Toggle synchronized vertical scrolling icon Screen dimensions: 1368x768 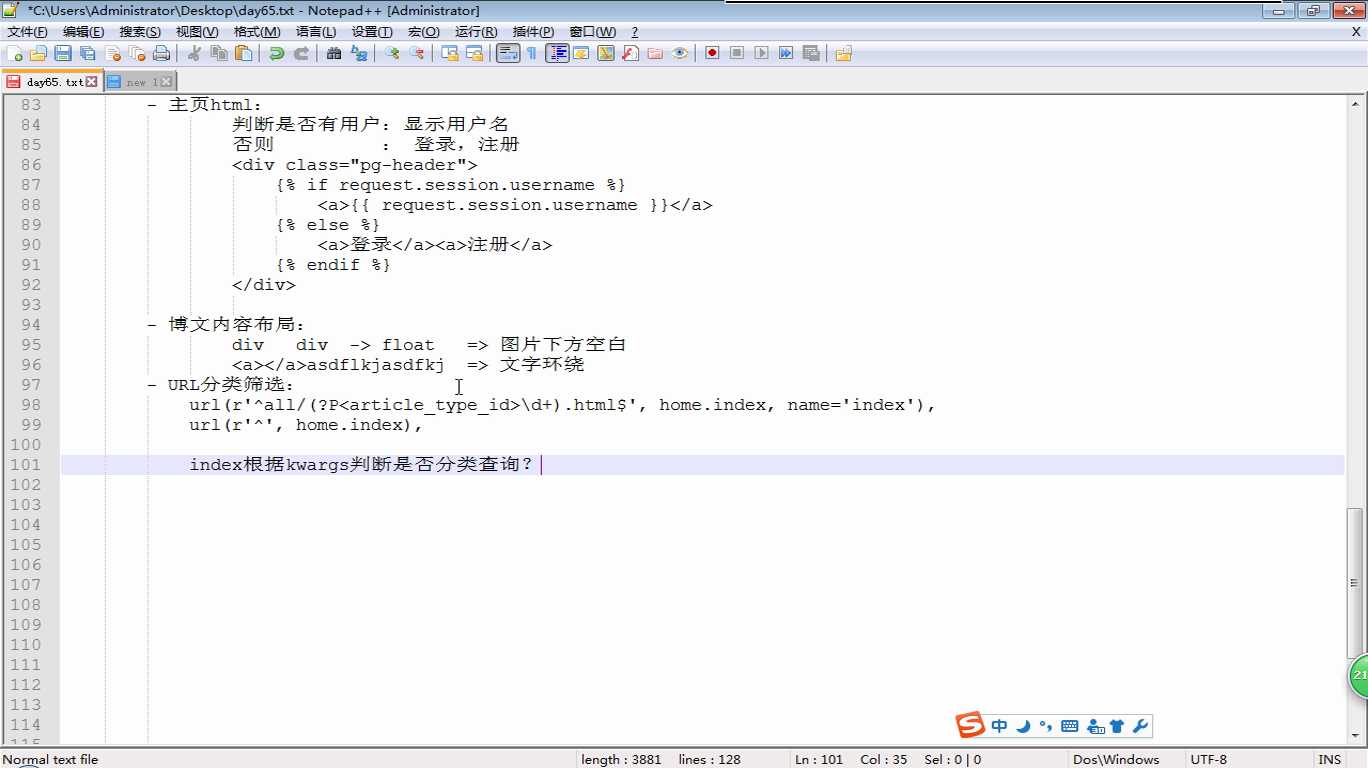pyautogui.click(x=450, y=53)
